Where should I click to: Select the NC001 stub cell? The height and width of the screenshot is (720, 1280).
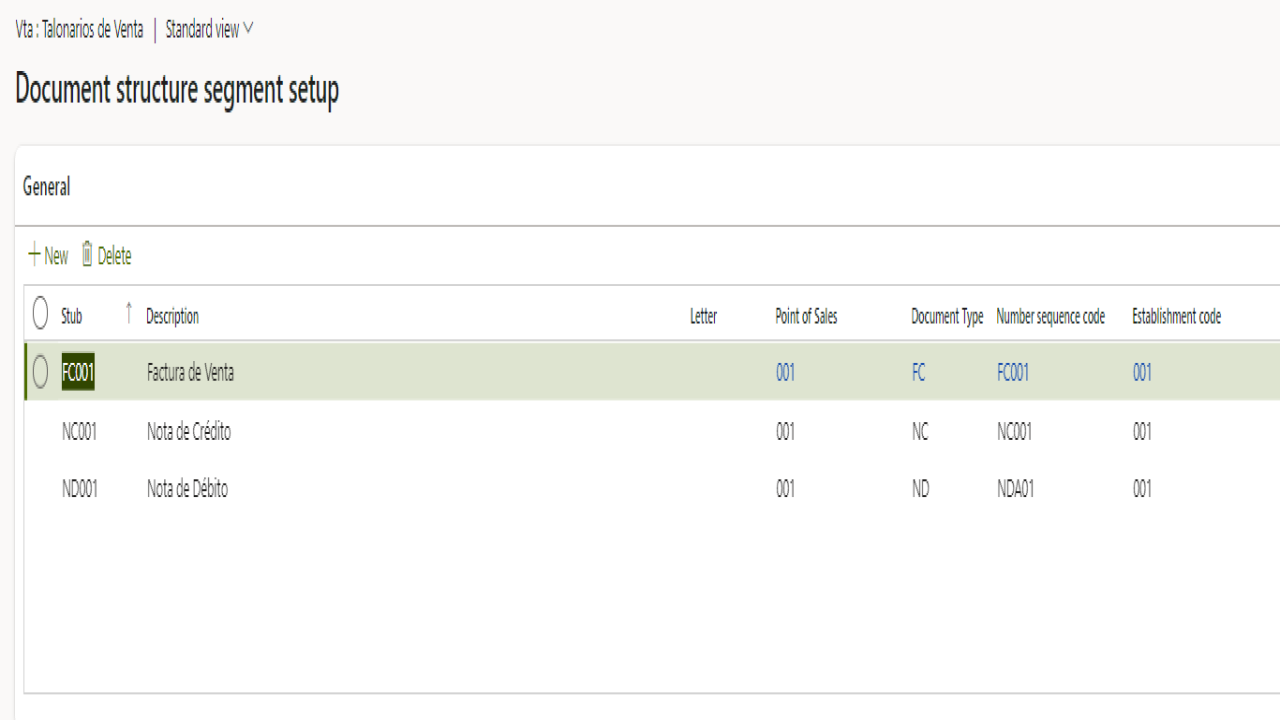79,432
